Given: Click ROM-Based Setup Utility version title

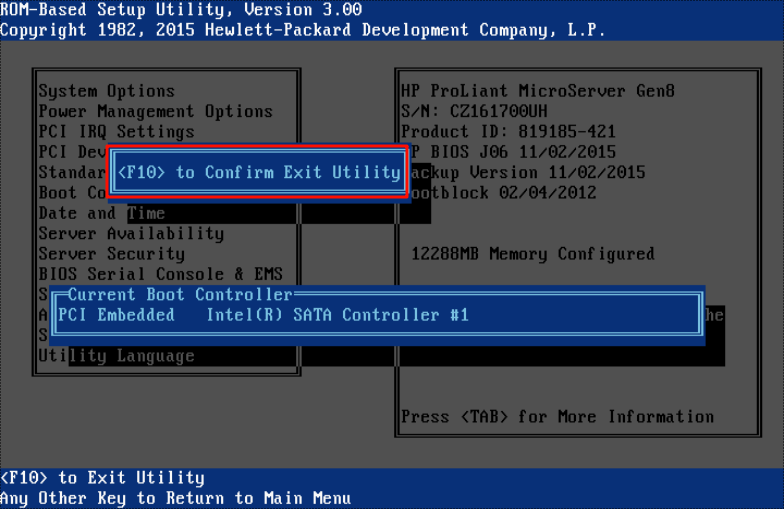Looking at the screenshot, I should coord(181,10).
